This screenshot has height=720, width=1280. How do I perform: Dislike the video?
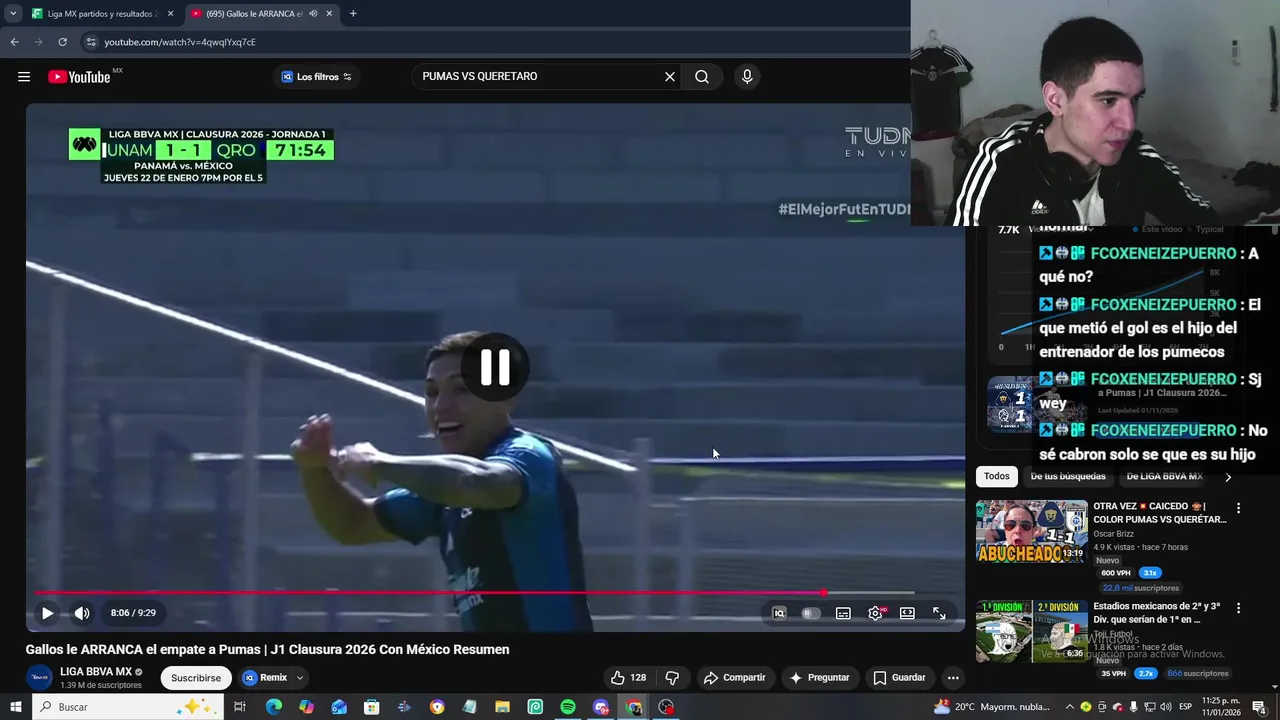672,678
